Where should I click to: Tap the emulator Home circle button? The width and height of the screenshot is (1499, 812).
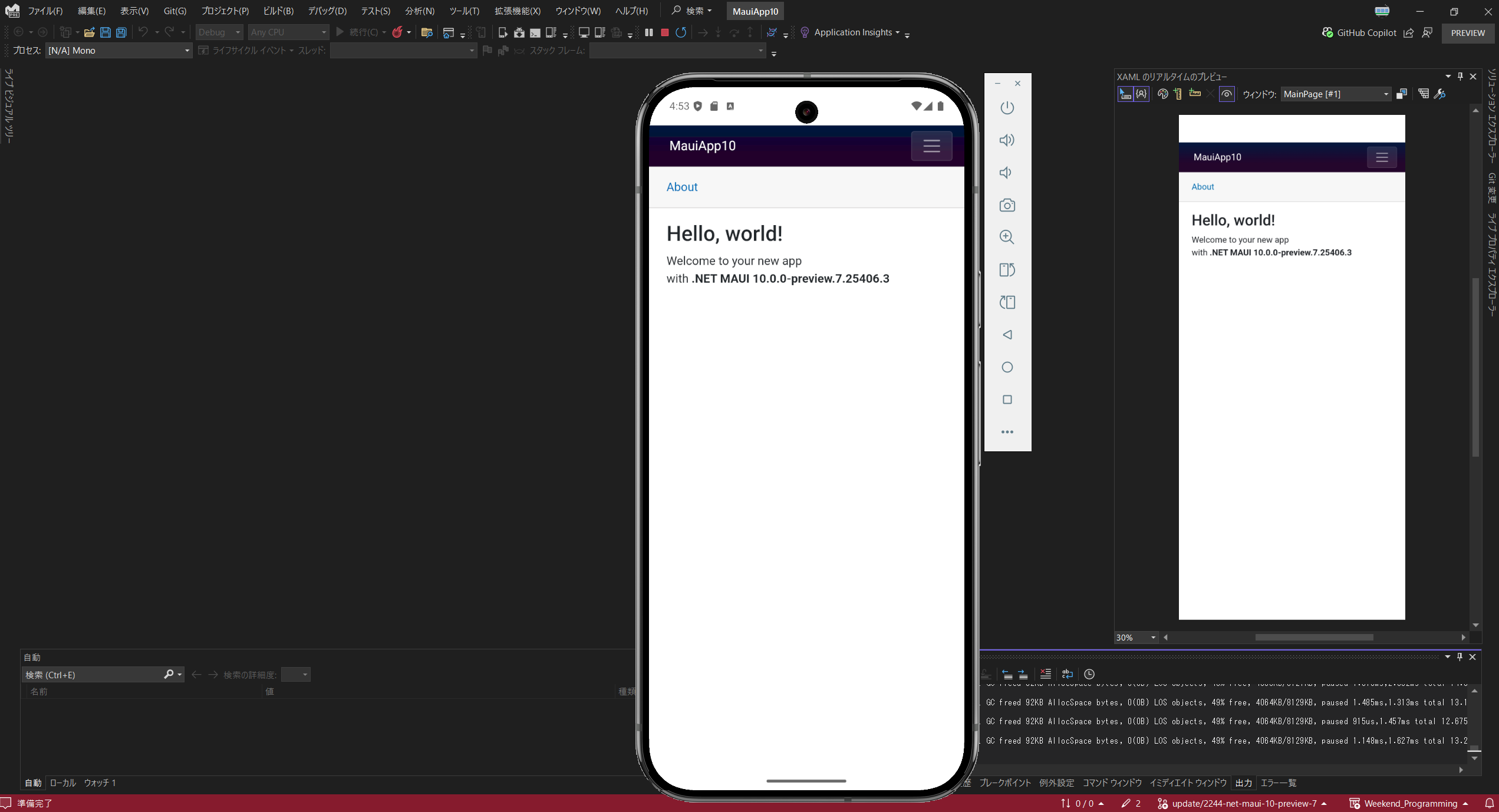(x=1007, y=367)
